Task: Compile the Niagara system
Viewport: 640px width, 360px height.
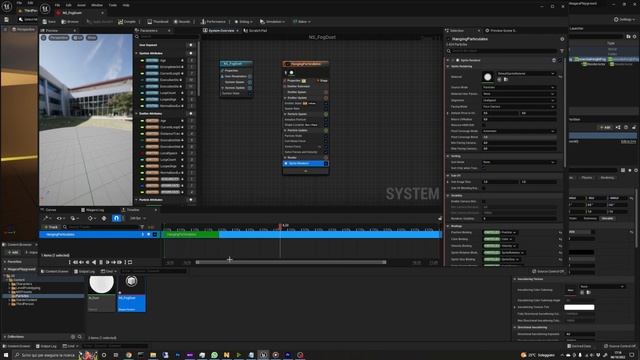Action: tap(127, 22)
